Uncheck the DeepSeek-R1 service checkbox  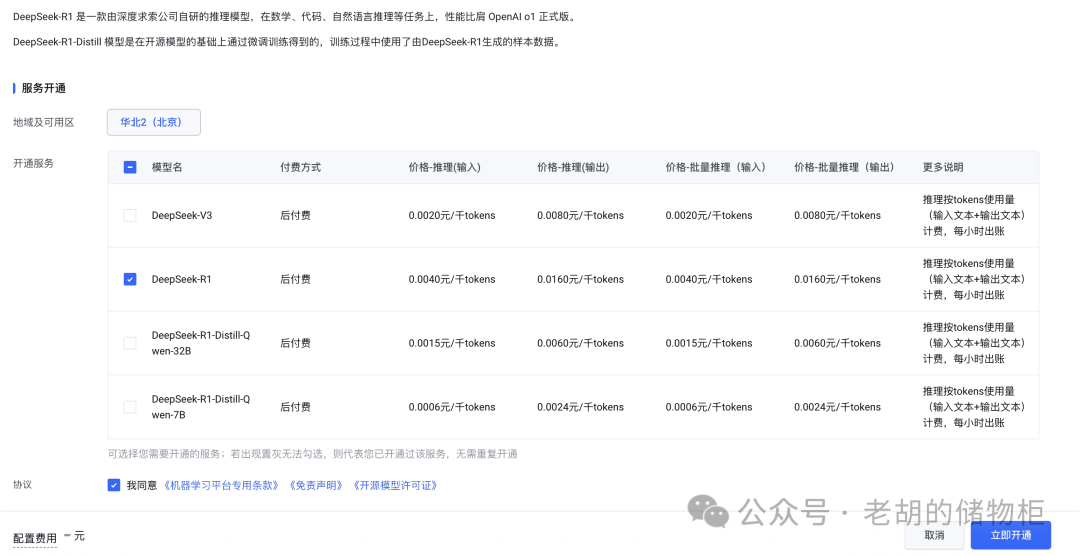(x=129, y=279)
